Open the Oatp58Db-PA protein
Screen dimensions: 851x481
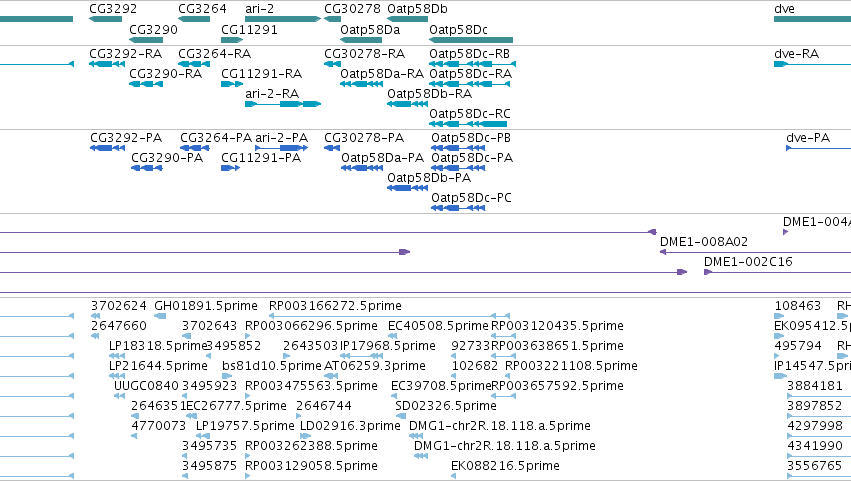[x=407, y=188]
